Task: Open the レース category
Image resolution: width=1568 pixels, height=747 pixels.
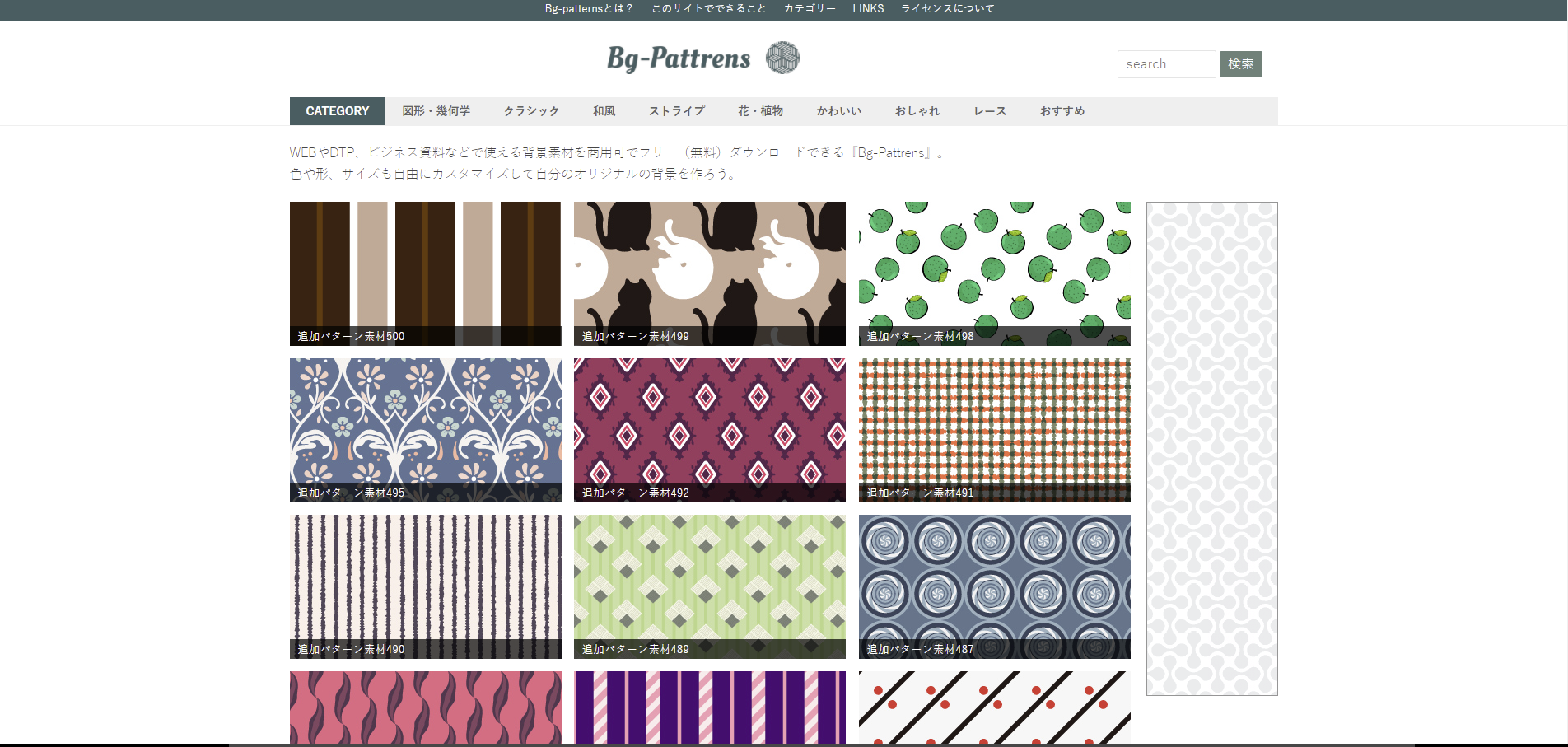Action: [x=989, y=111]
